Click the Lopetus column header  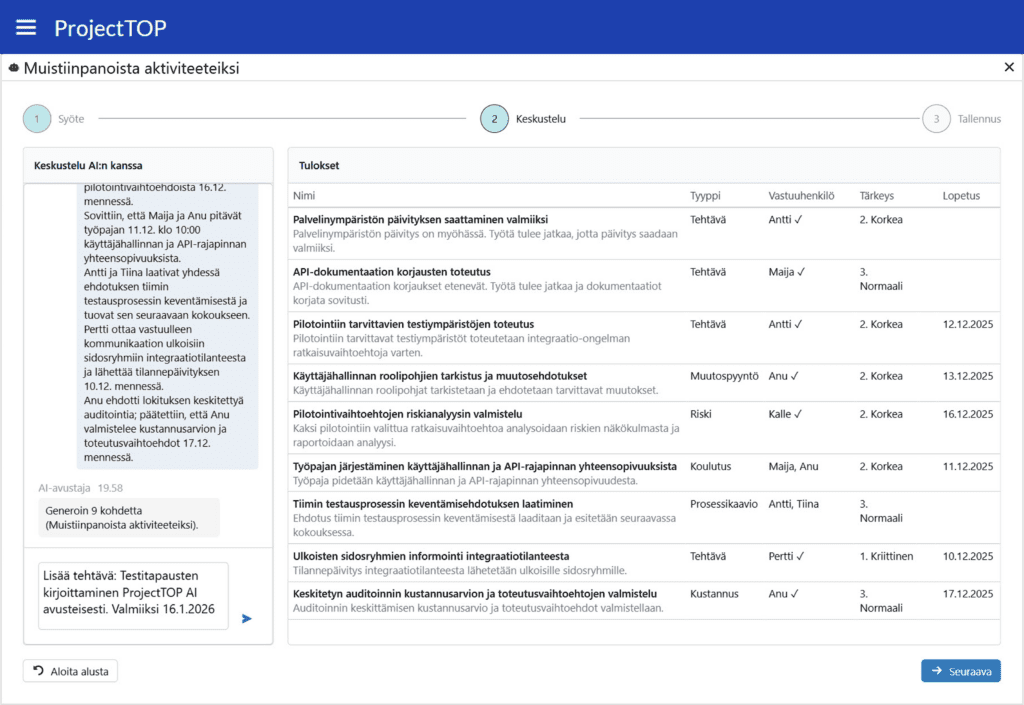tap(961, 196)
